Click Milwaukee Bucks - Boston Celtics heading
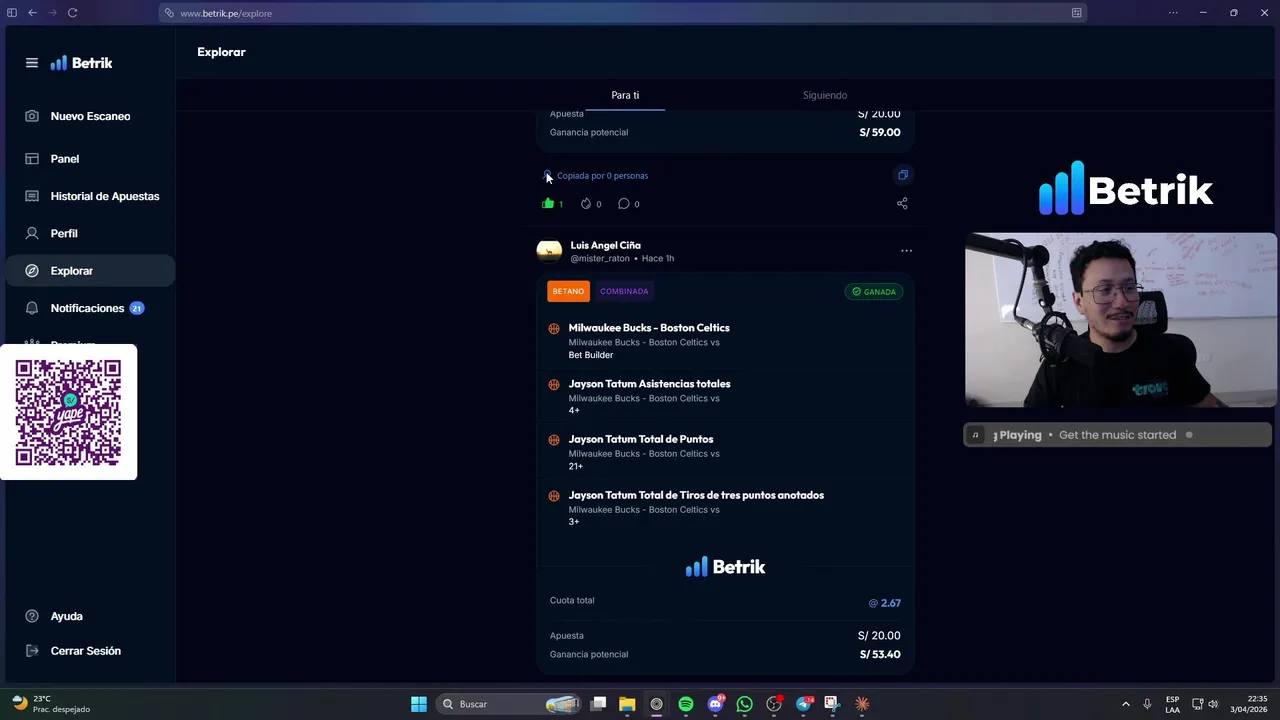The width and height of the screenshot is (1280, 720). click(x=649, y=328)
